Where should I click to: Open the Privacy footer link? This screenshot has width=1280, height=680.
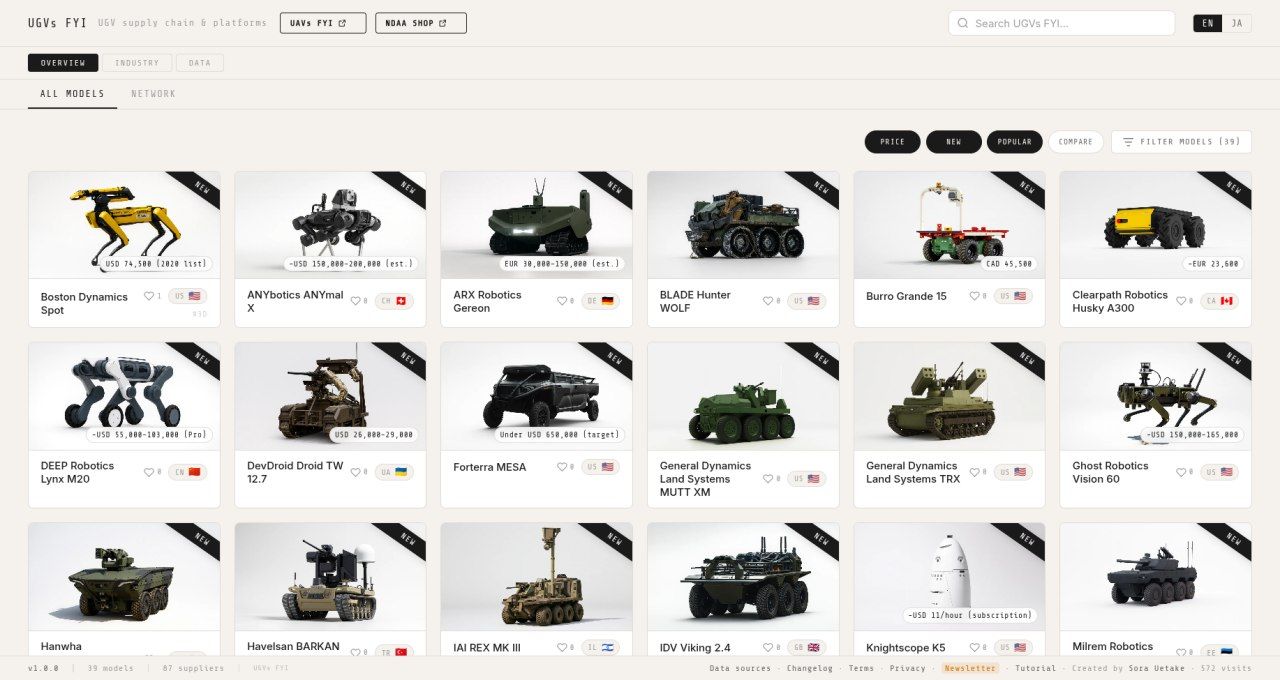(x=907, y=668)
